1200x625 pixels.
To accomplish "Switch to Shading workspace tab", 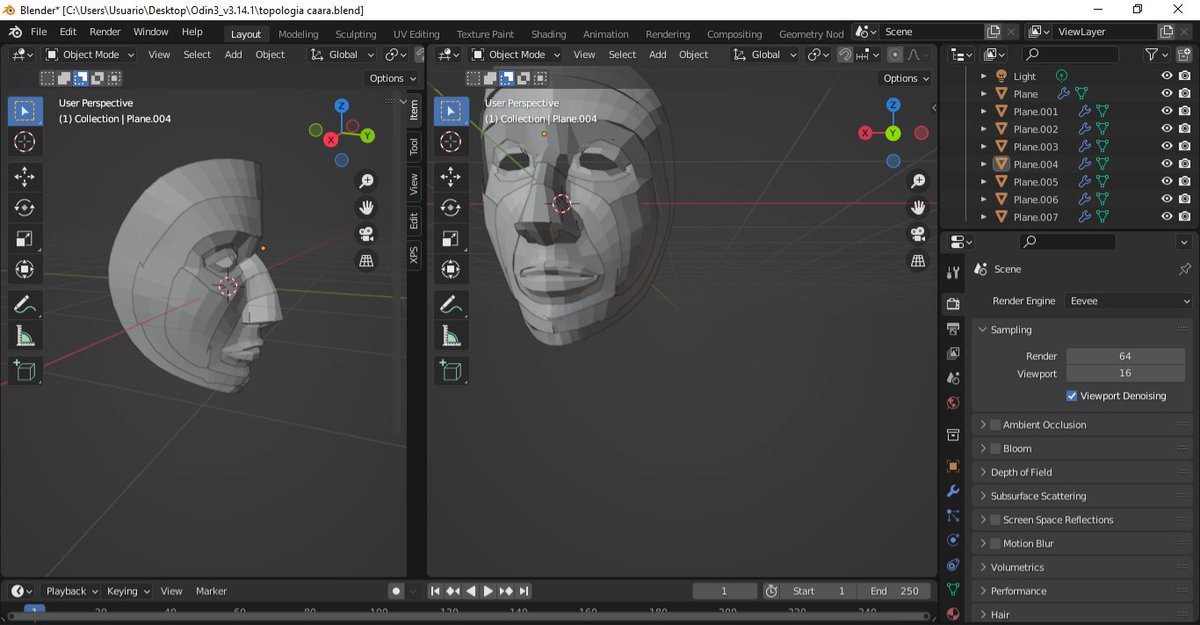I will pyautogui.click(x=548, y=34).
